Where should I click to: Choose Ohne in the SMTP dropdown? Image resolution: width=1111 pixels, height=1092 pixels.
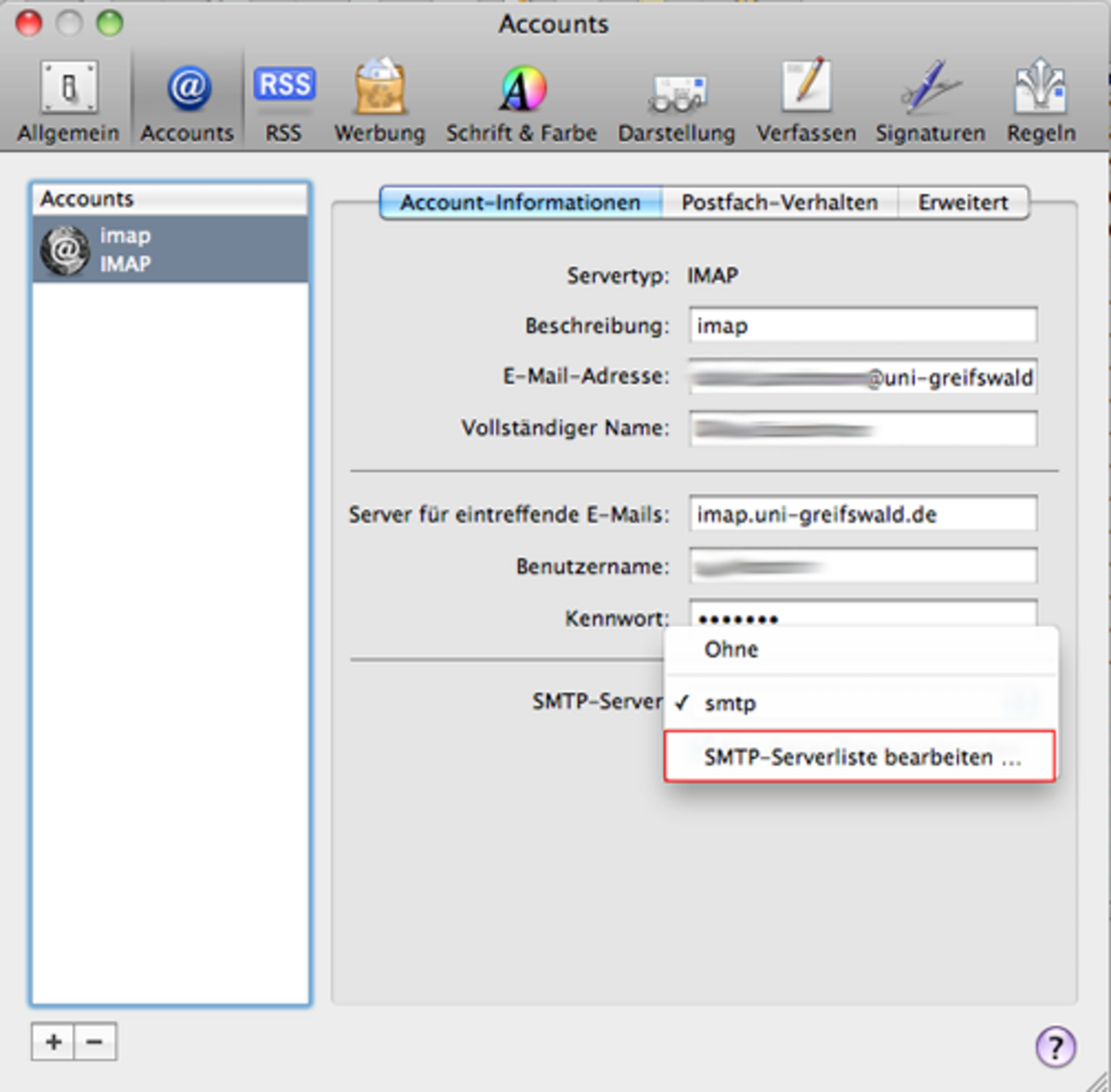(731, 649)
